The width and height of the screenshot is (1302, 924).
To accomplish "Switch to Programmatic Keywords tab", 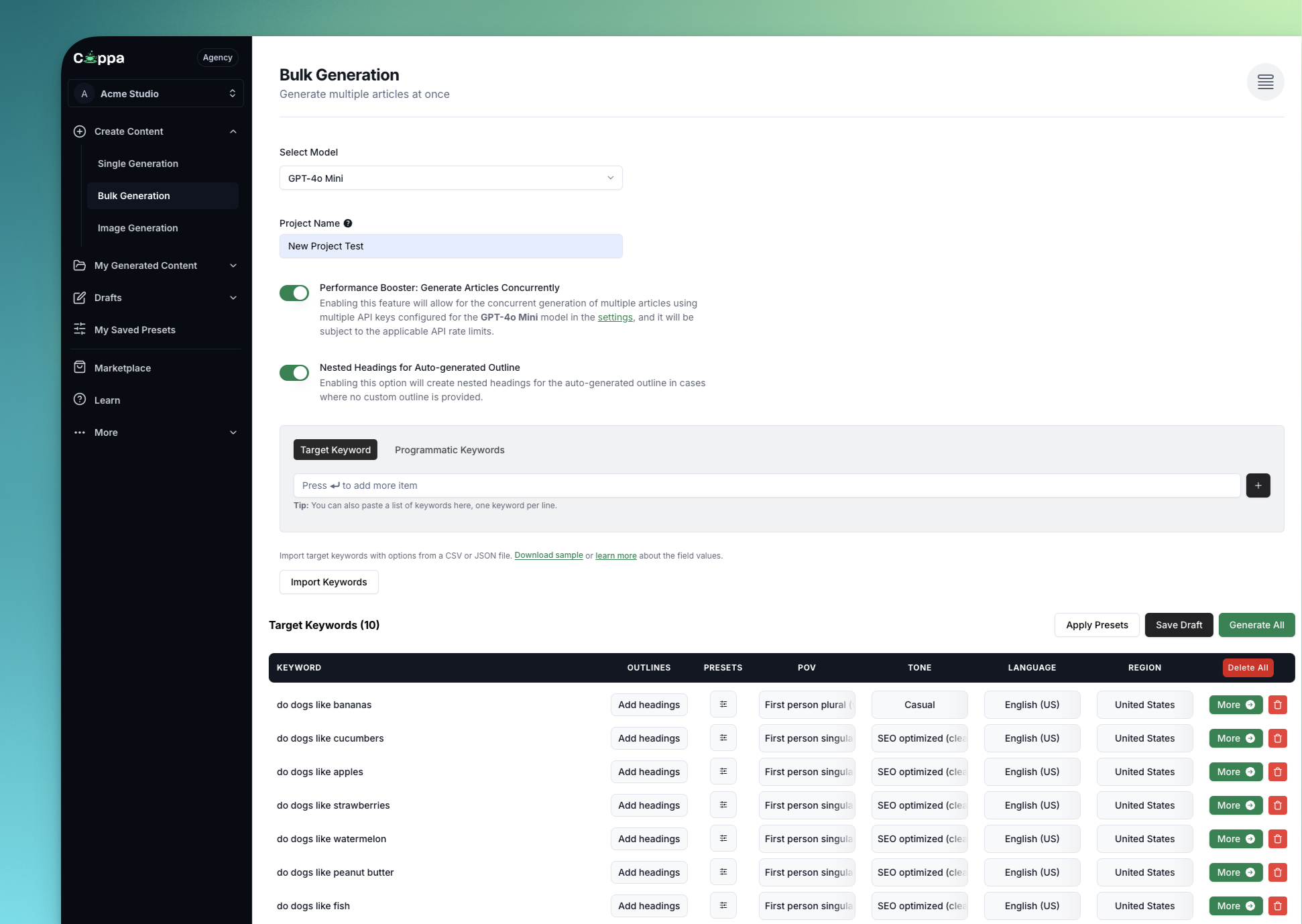I will (449, 450).
